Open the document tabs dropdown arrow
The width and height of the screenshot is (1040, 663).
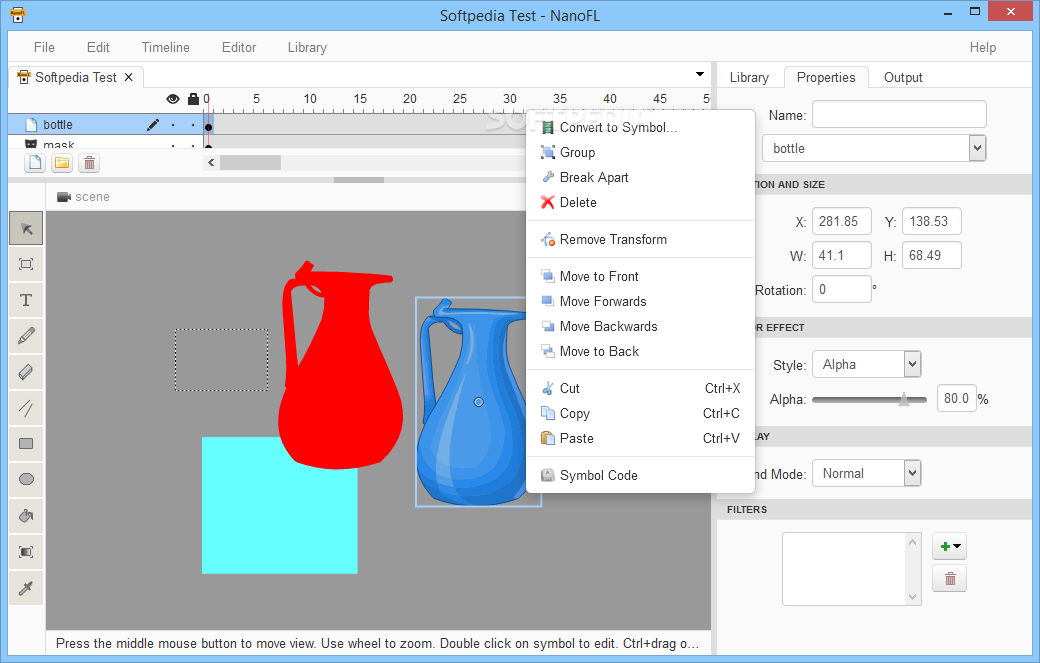700,74
